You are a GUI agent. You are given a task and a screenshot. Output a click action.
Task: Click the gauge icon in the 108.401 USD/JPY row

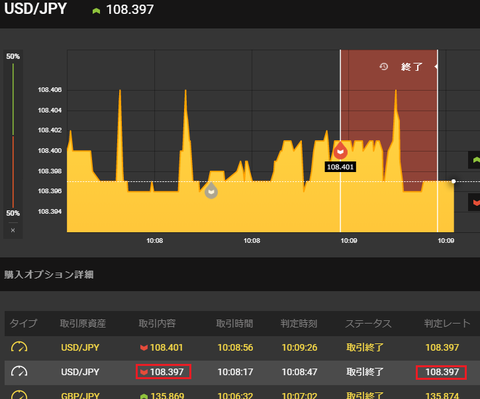tap(19, 347)
